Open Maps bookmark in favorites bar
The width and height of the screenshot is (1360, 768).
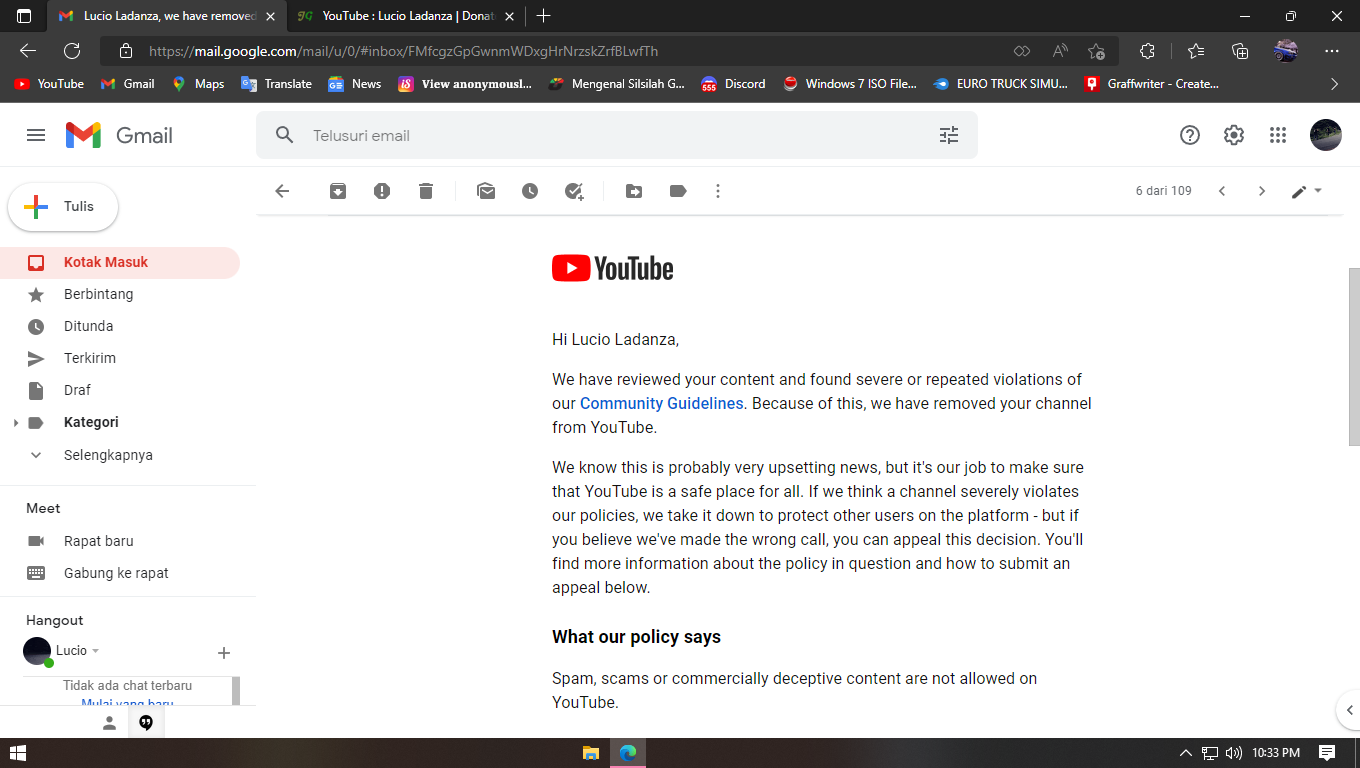(x=198, y=84)
